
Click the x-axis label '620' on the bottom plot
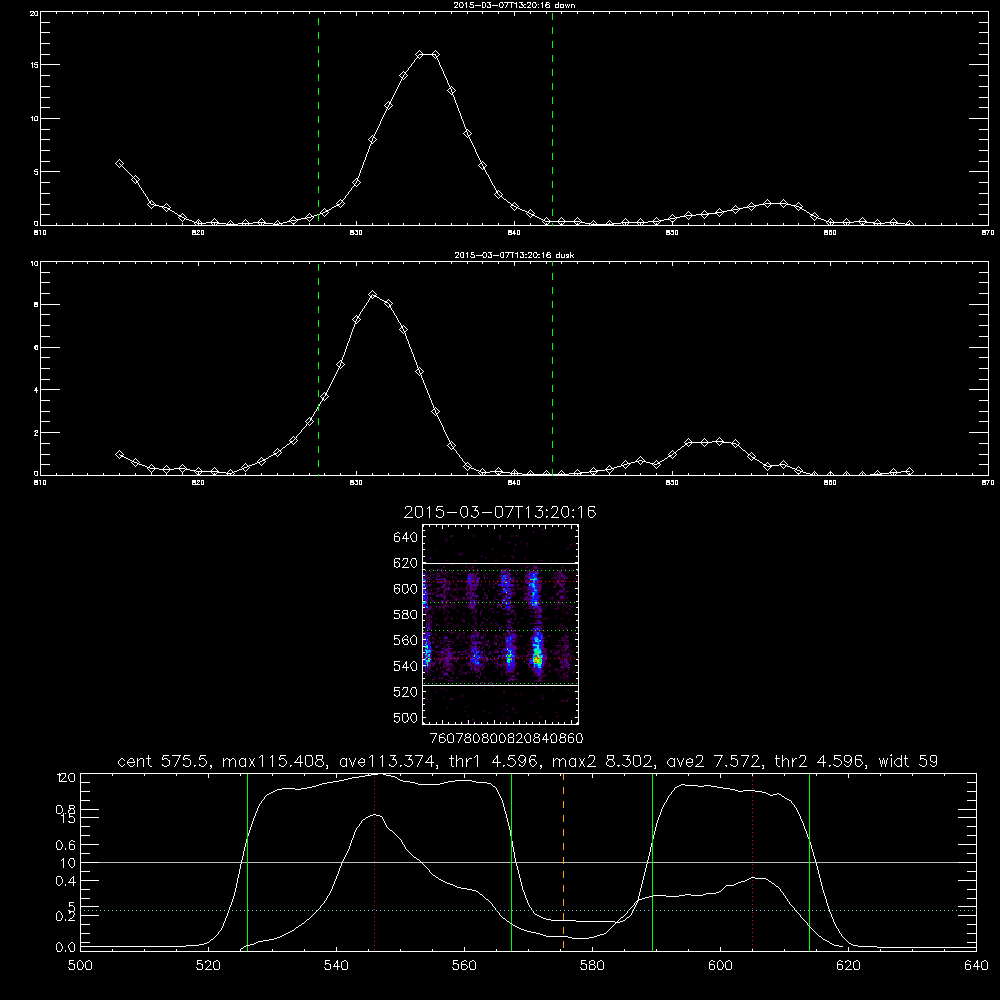pyautogui.click(x=848, y=966)
